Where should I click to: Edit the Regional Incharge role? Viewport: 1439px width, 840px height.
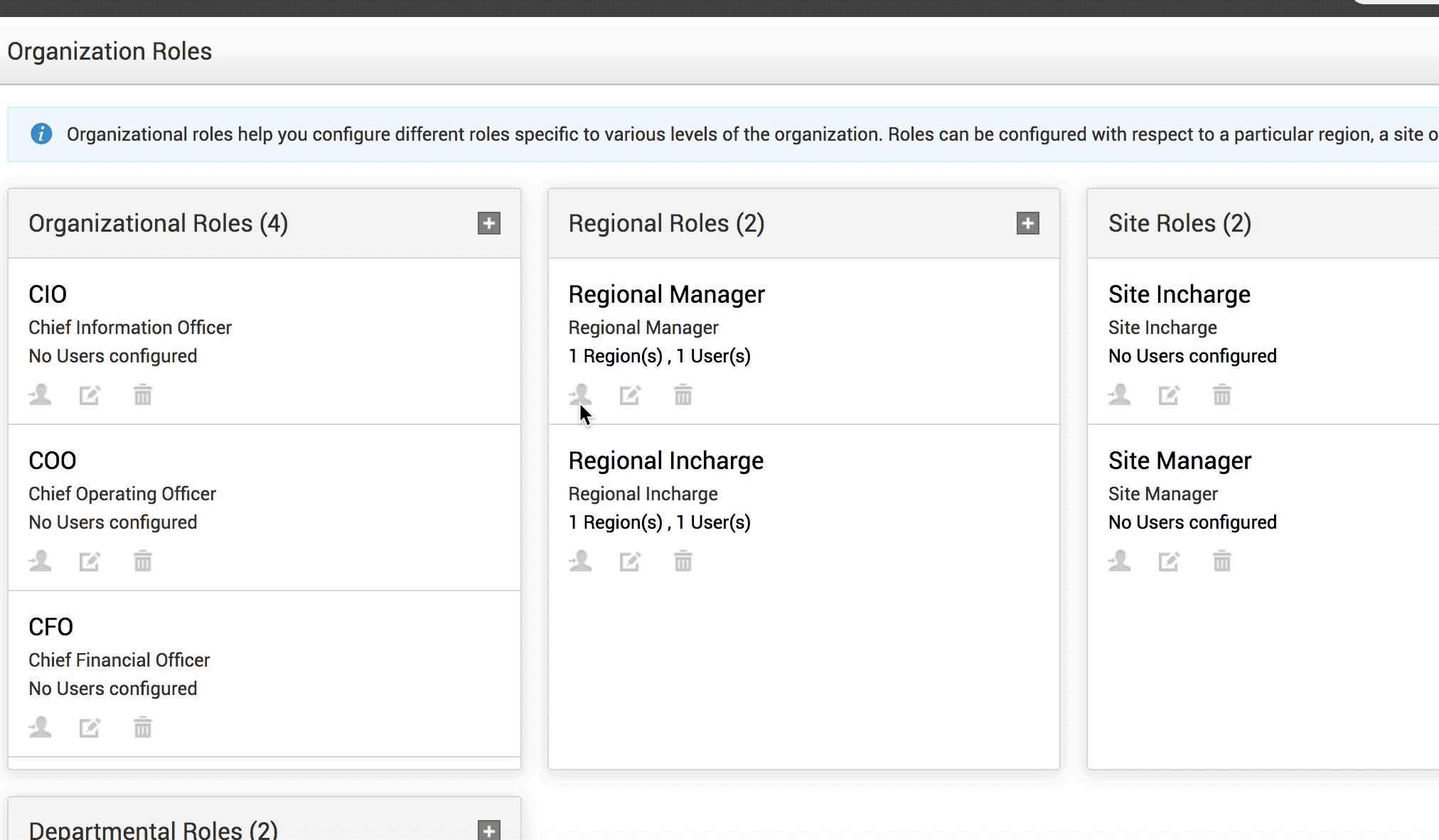point(630,561)
